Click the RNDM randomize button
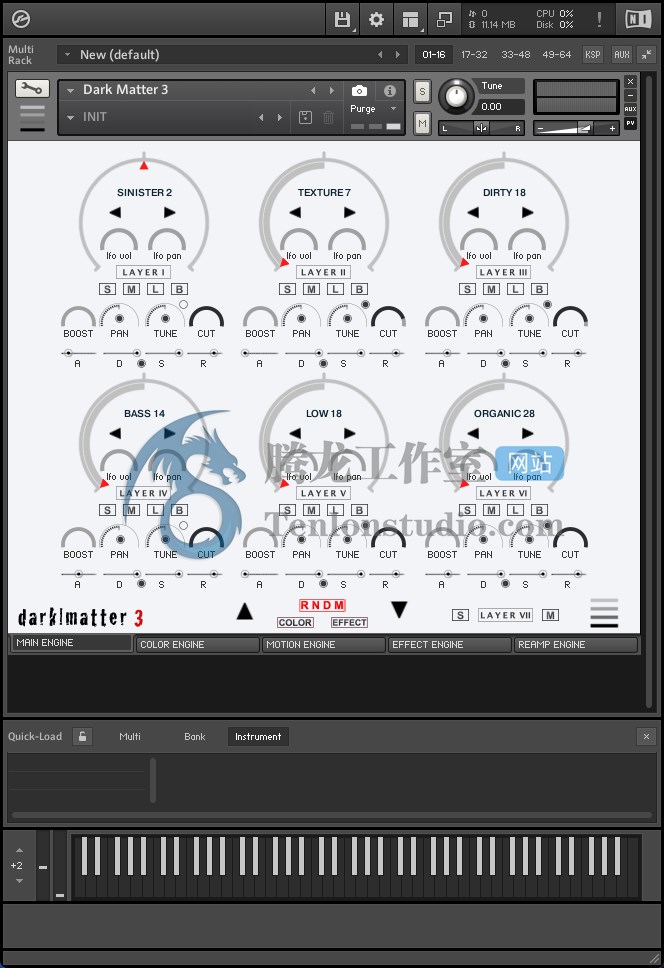The width and height of the screenshot is (664, 968). 322,606
